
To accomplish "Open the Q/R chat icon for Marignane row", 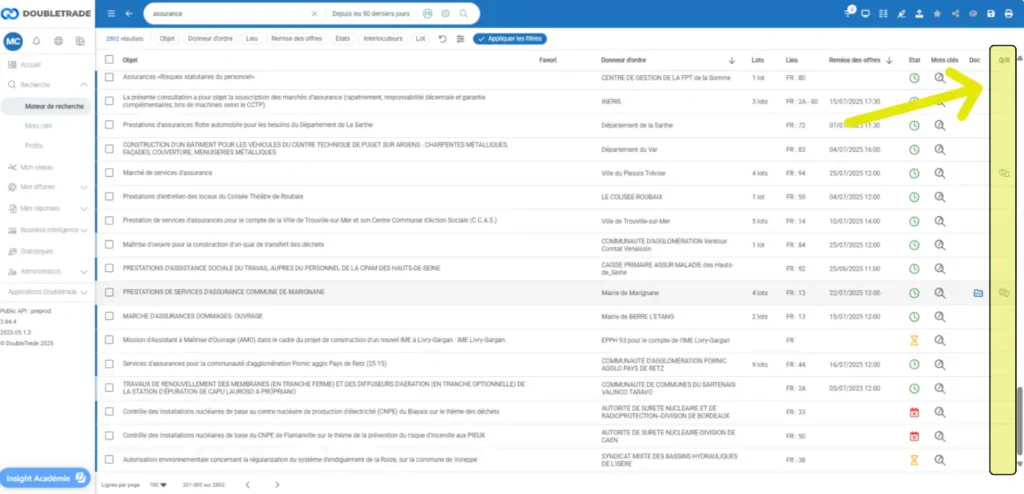I will pos(1003,293).
